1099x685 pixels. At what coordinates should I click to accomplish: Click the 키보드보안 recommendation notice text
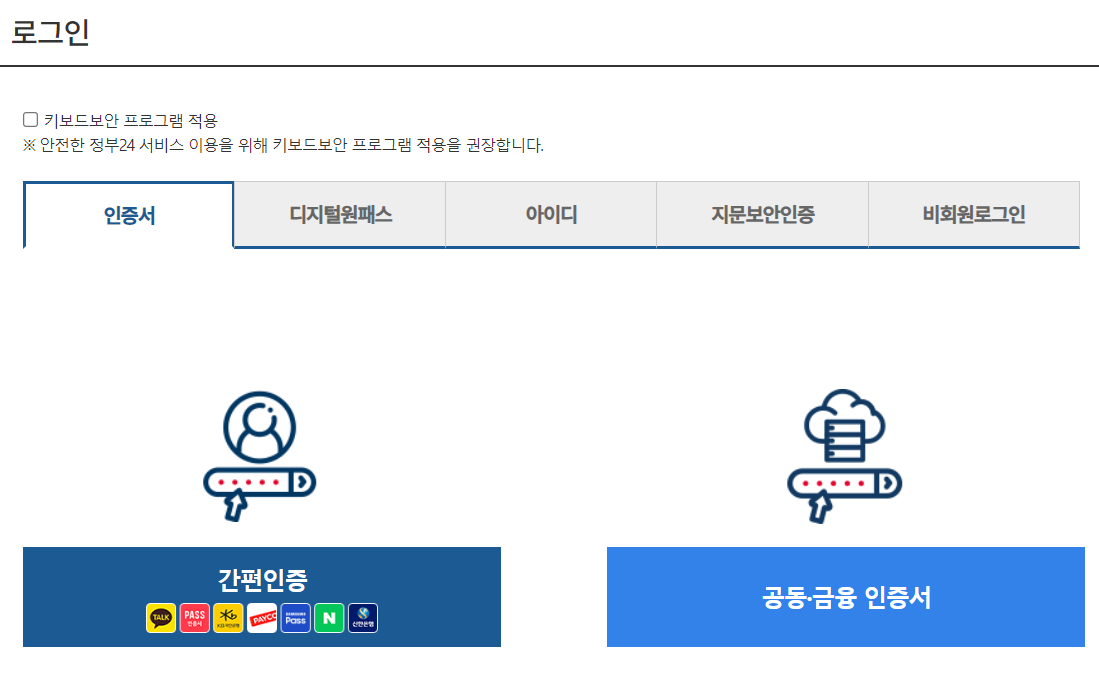(x=283, y=145)
